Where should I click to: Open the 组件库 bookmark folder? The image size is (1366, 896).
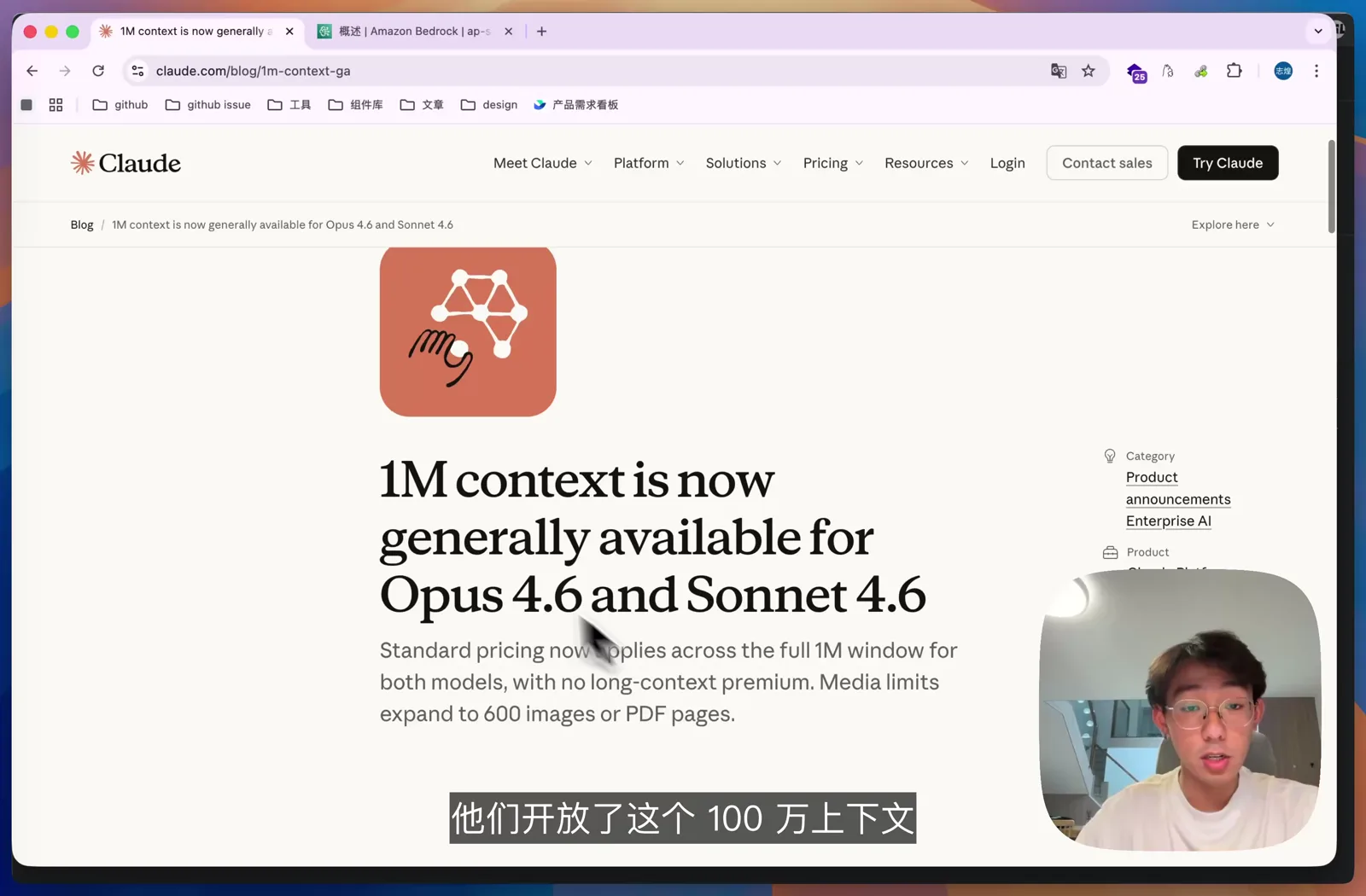coord(356,105)
